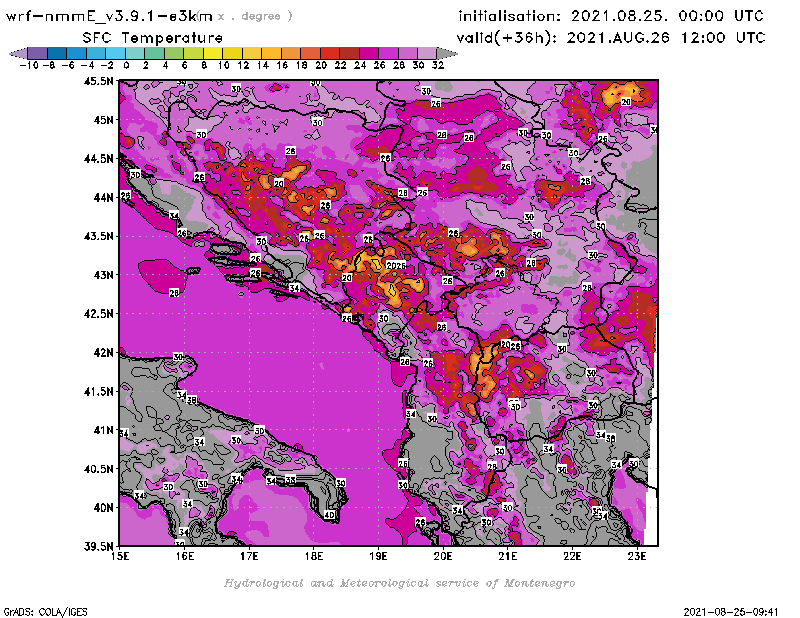Select the '22E' longitude label
The height and width of the screenshot is (618, 800).
click(x=572, y=556)
